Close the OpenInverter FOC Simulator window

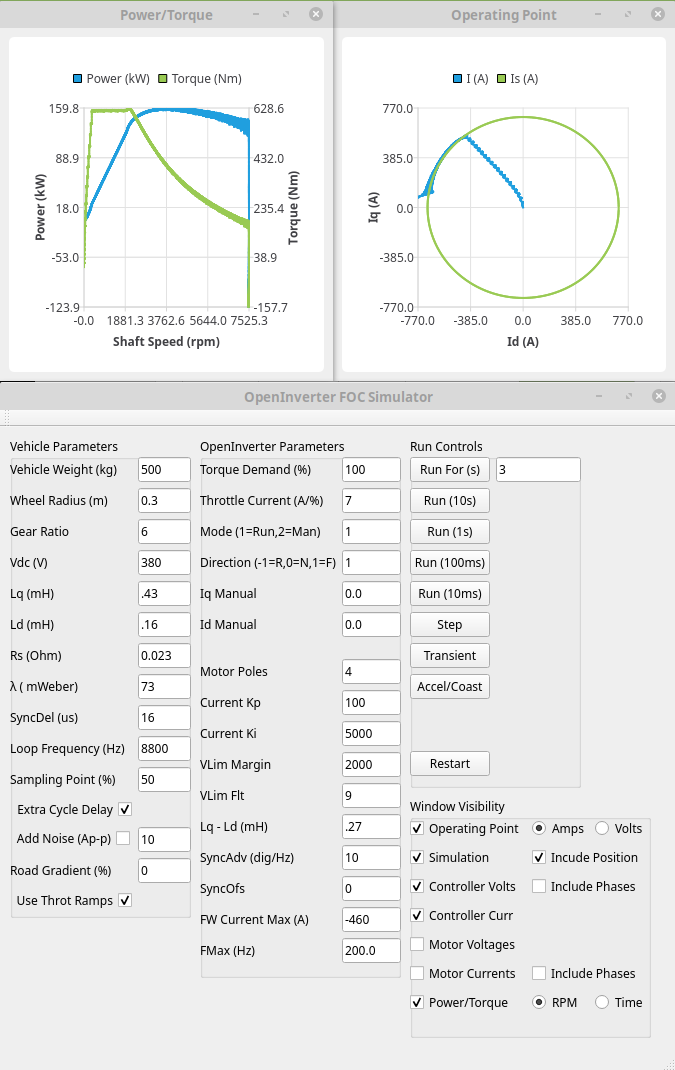(659, 396)
